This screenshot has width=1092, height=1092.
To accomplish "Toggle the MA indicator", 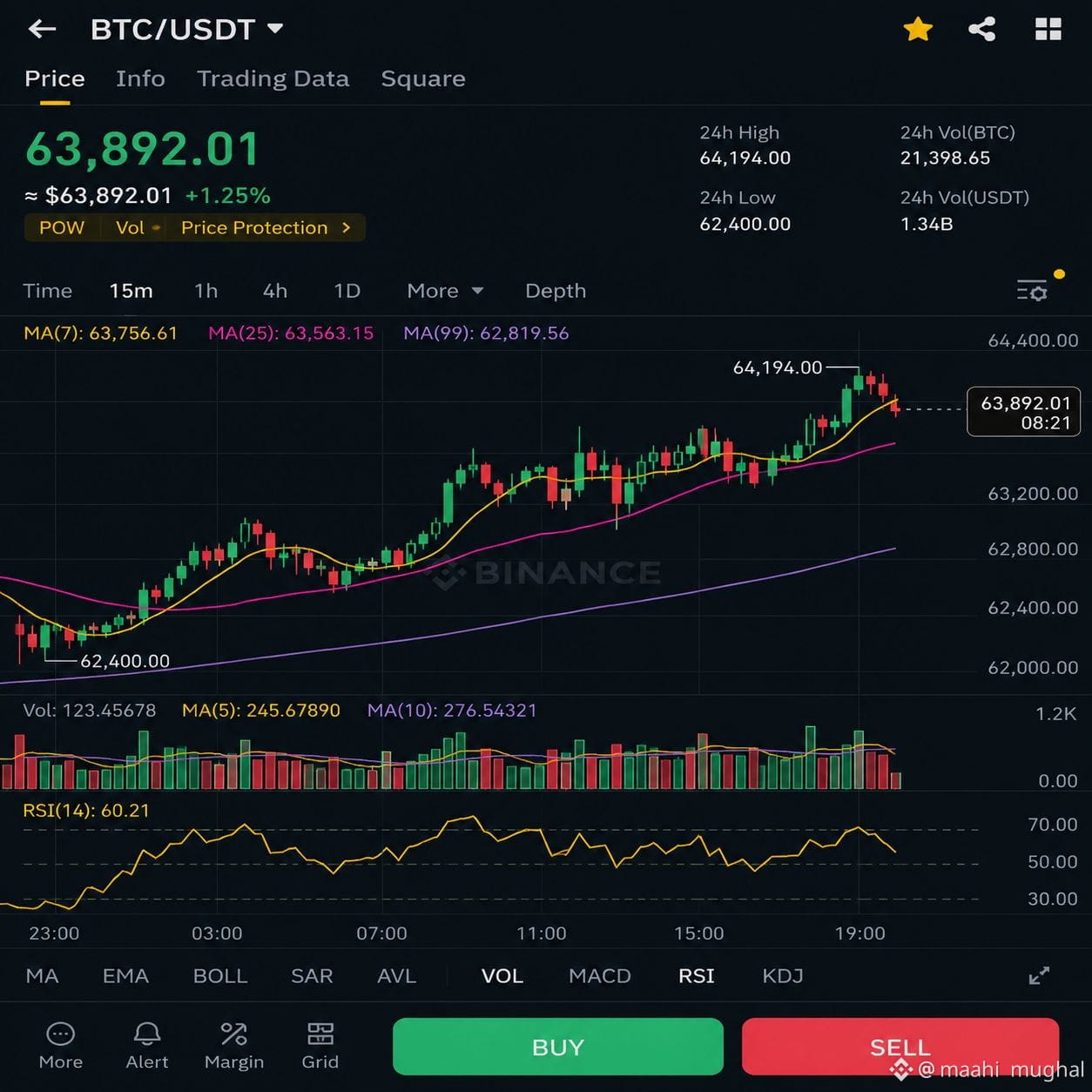I will [43, 976].
